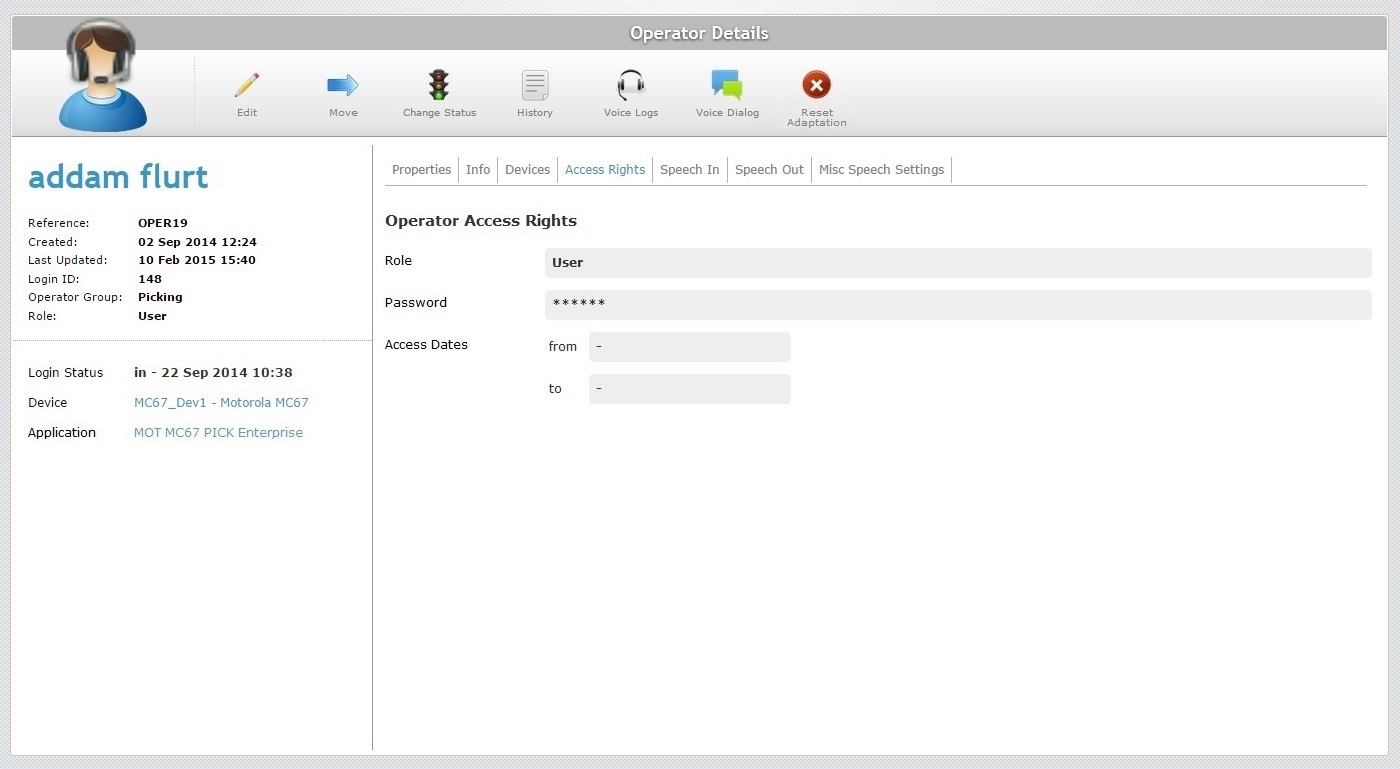Click the Operator Group value Picking
The height and width of the screenshot is (769, 1400).
pos(160,297)
